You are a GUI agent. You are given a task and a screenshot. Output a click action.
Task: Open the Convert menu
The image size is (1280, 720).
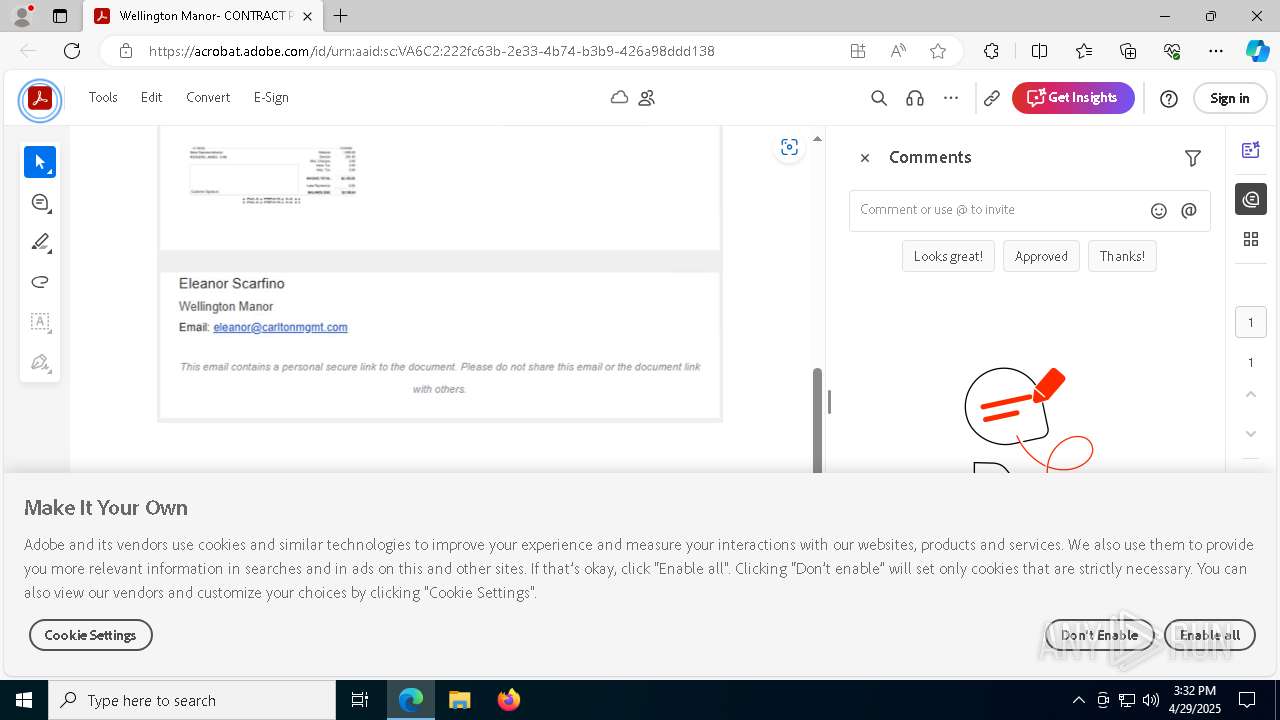click(x=208, y=98)
